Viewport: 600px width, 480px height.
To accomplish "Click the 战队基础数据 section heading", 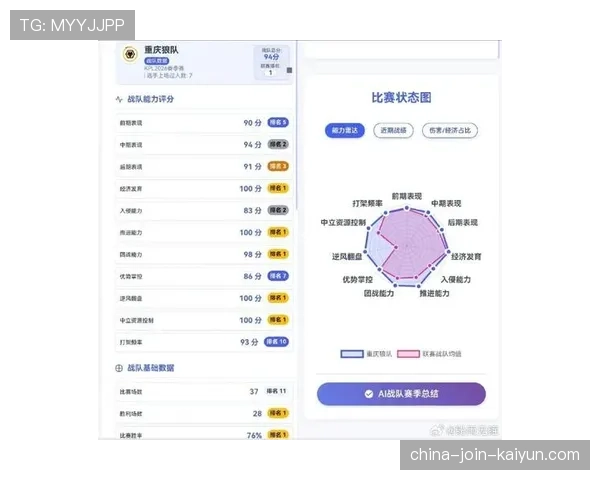I will [150, 368].
